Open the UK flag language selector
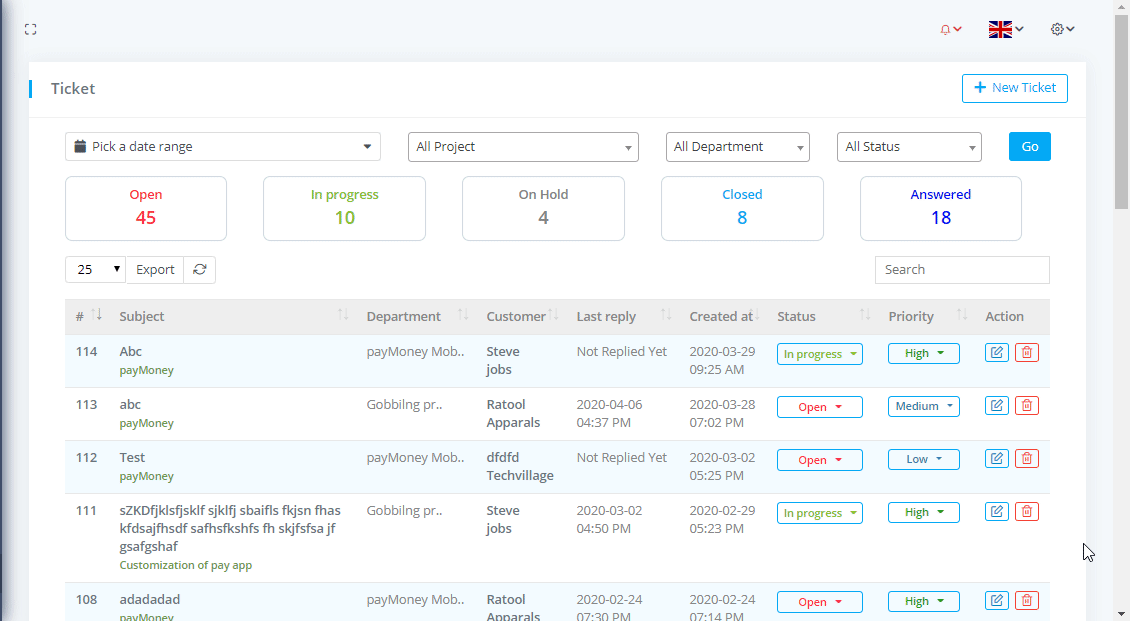The image size is (1130, 621). (x=1005, y=30)
